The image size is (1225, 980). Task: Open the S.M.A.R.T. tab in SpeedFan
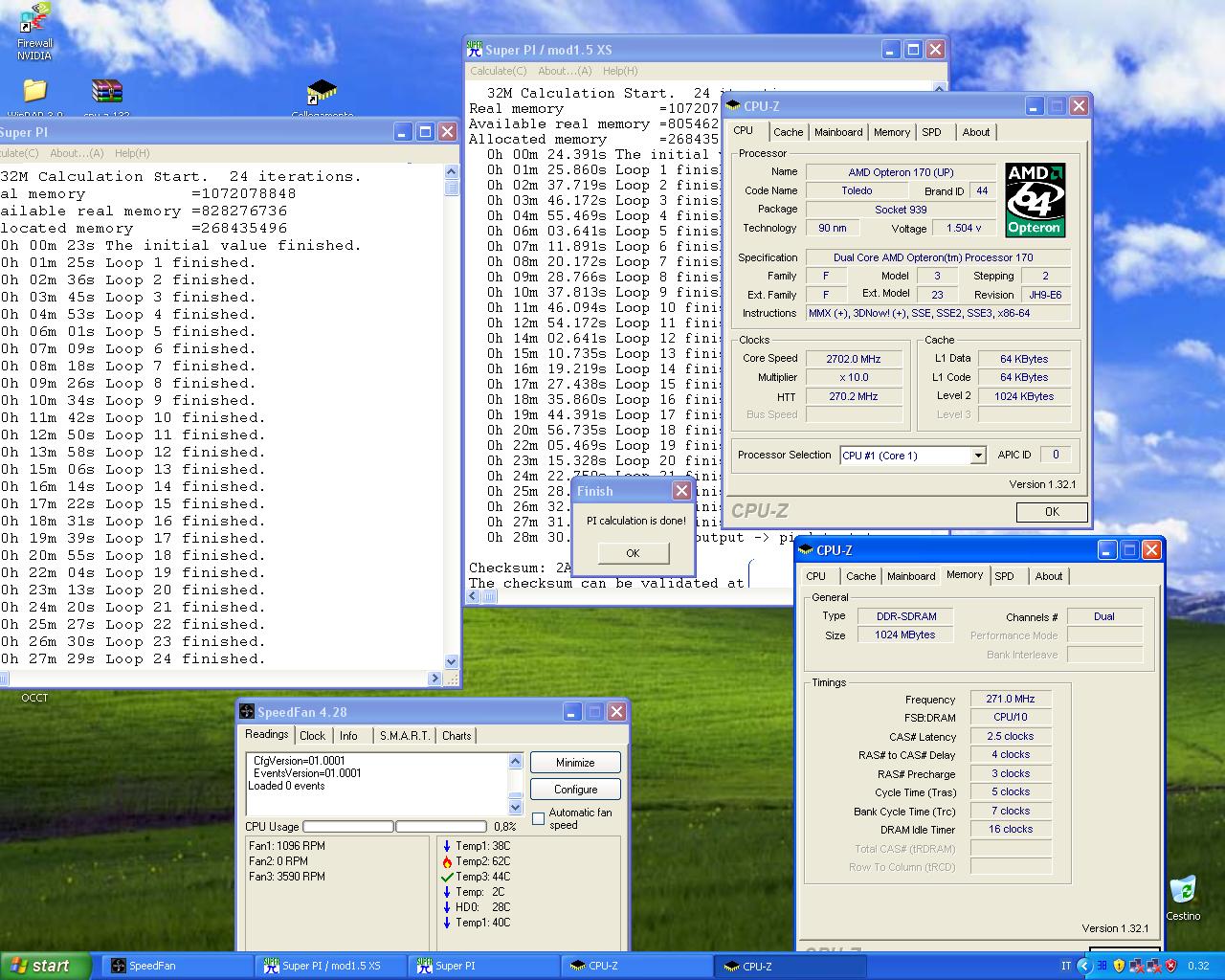(x=404, y=736)
